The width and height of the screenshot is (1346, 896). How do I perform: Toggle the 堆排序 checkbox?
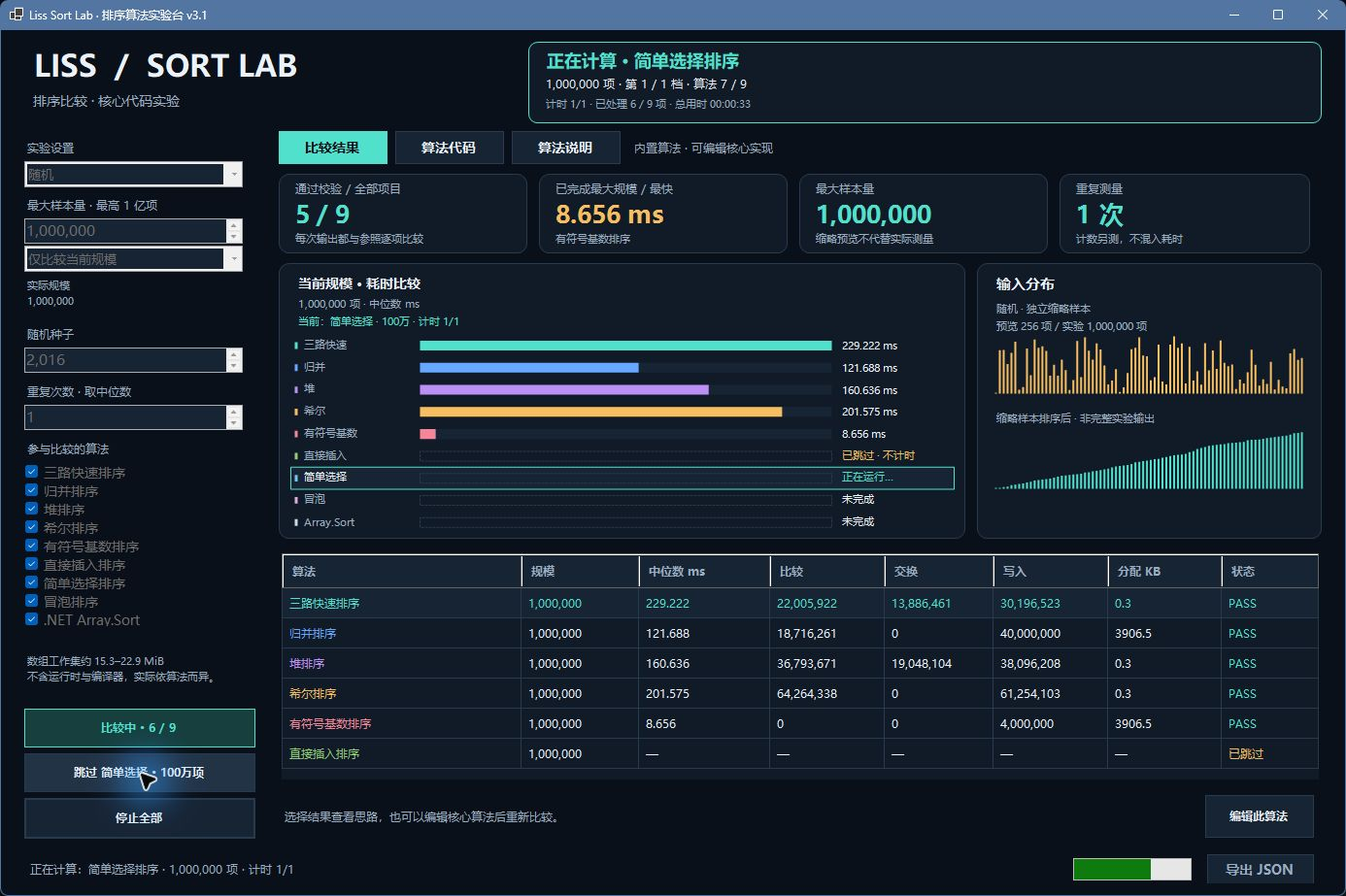32,510
